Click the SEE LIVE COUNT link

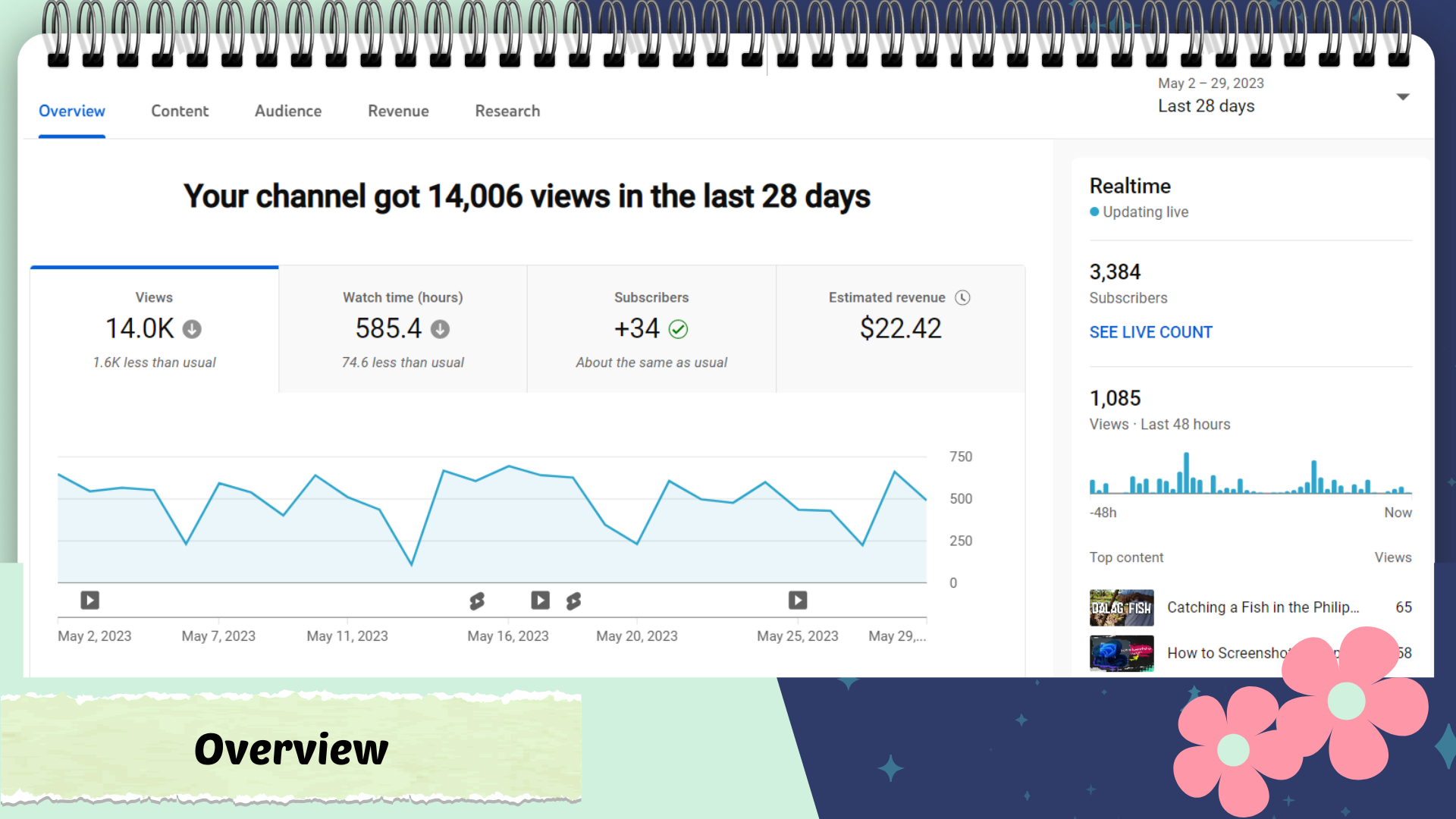pos(1150,332)
